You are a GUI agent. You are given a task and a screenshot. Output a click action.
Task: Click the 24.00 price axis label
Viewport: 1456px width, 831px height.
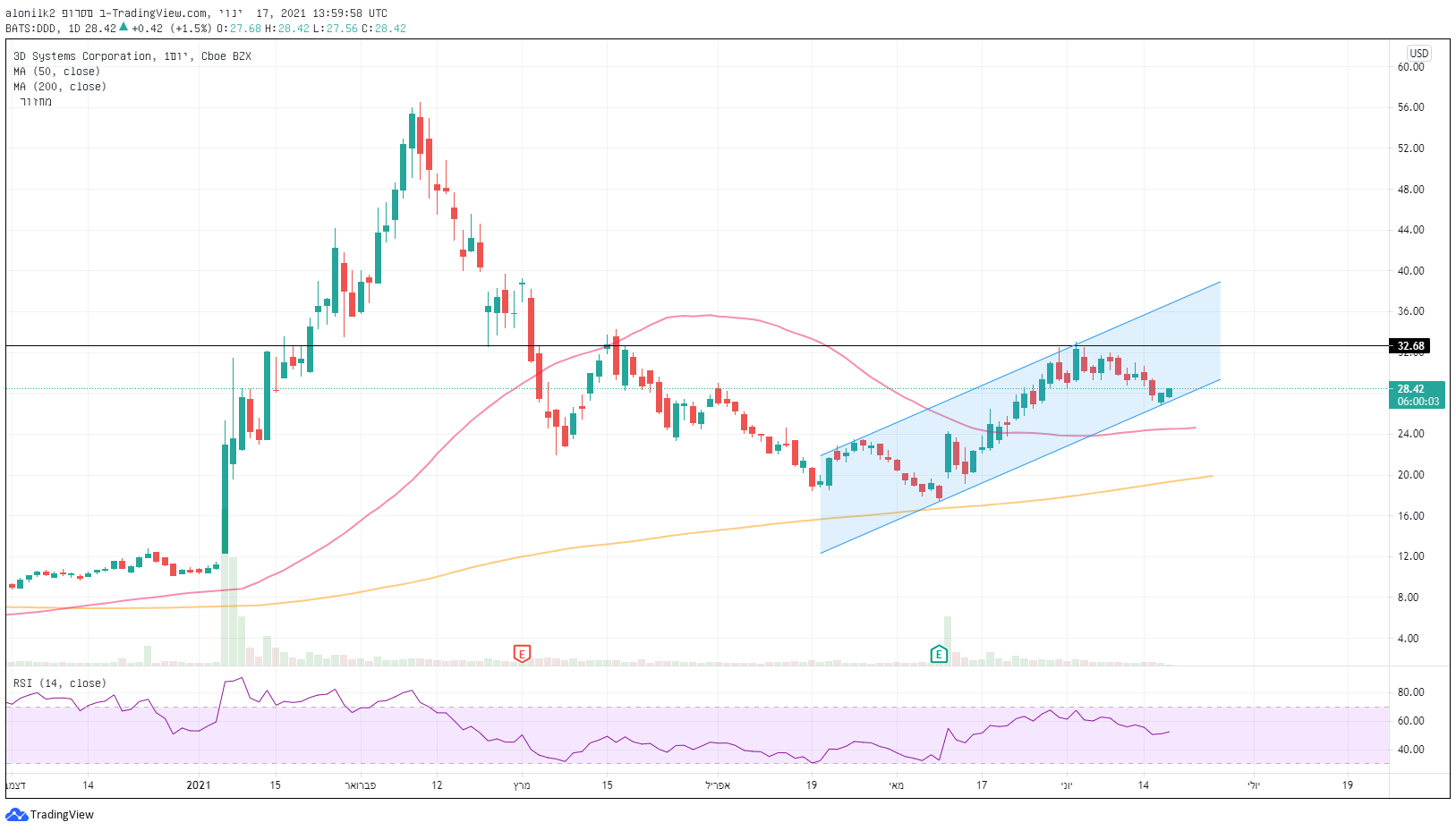tap(1410, 434)
